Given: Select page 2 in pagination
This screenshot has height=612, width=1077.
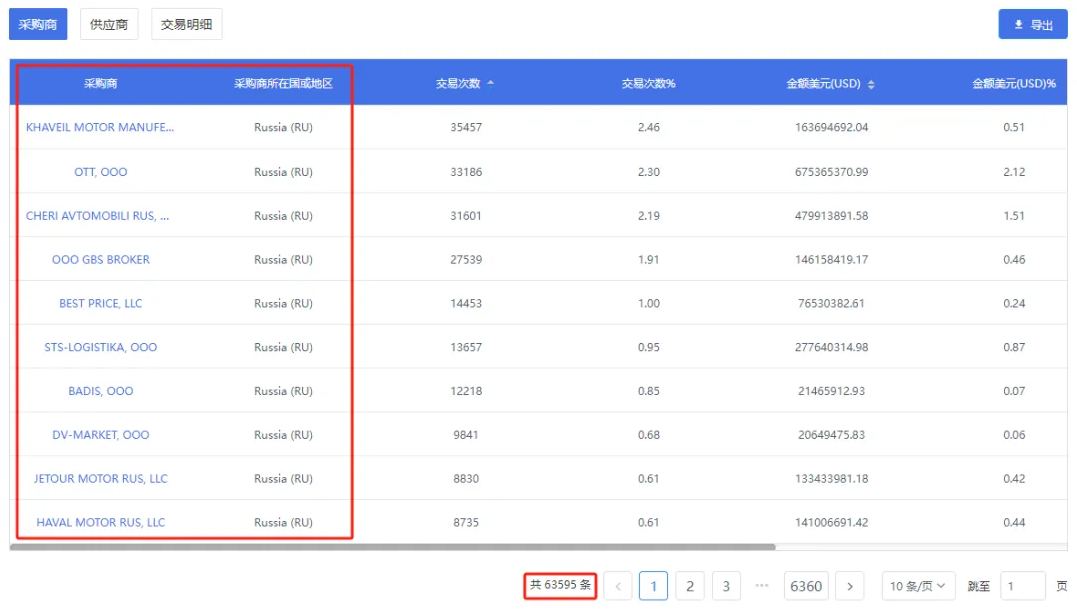Looking at the screenshot, I should [690, 586].
